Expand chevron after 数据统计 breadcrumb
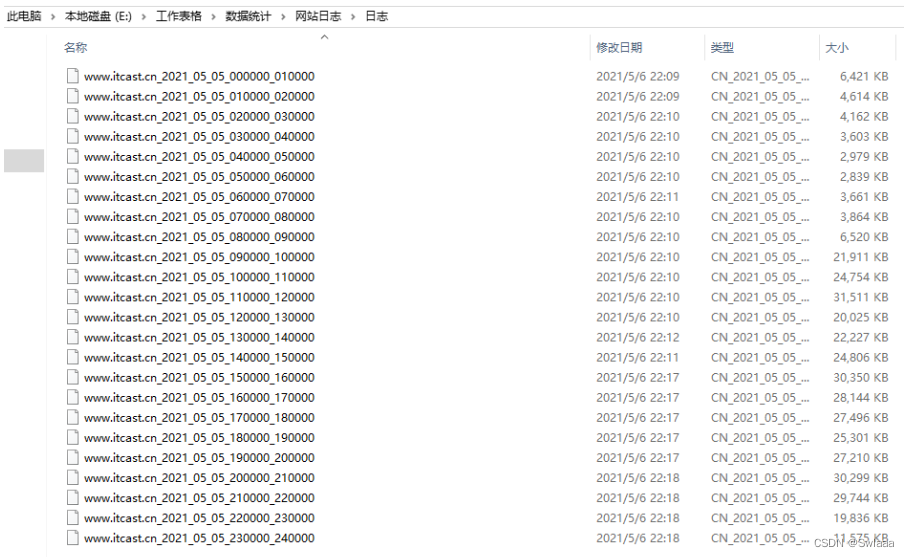 coord(283,16)
